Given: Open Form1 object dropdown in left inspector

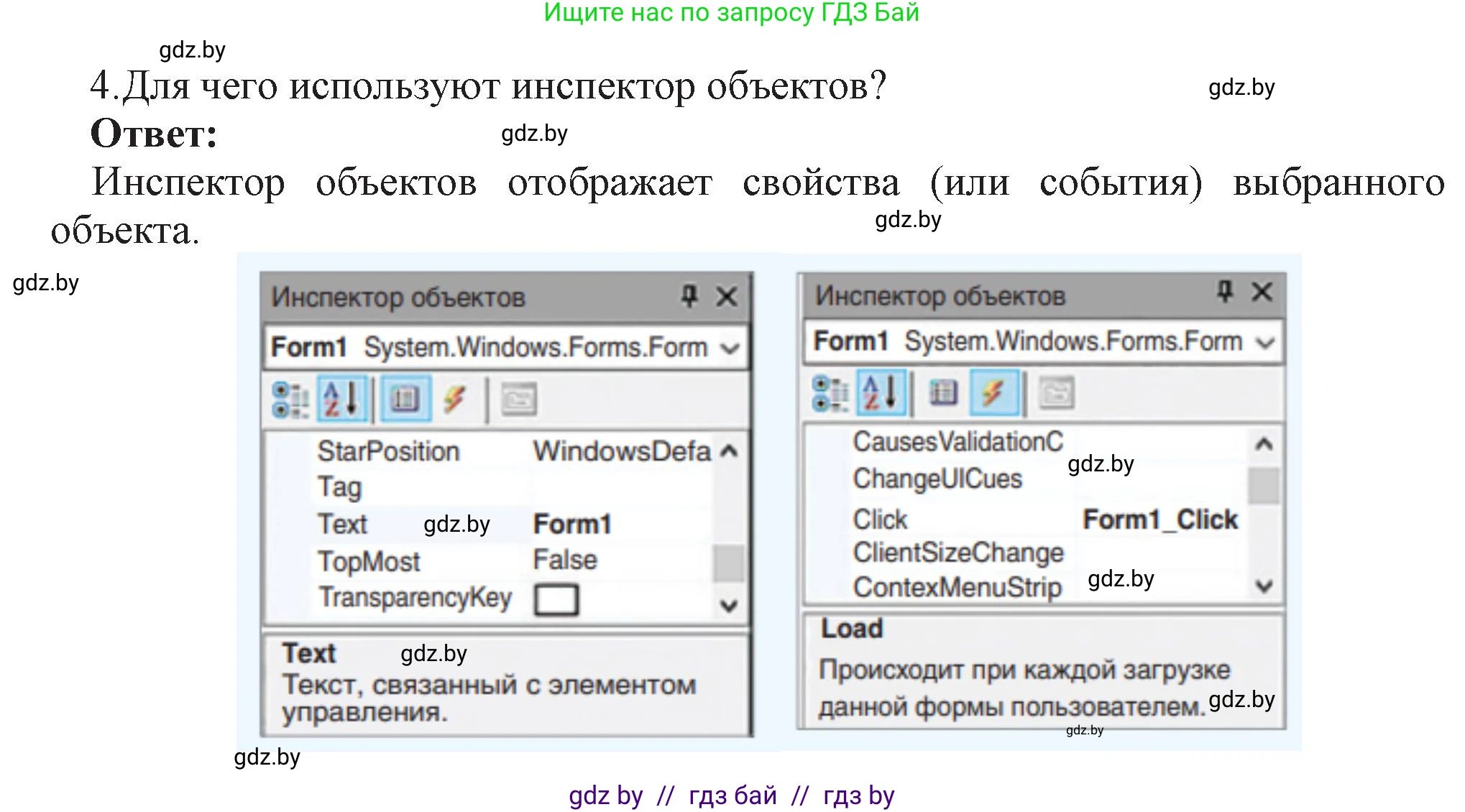Looking at the screenshot, I should click(x=730, y=349).
